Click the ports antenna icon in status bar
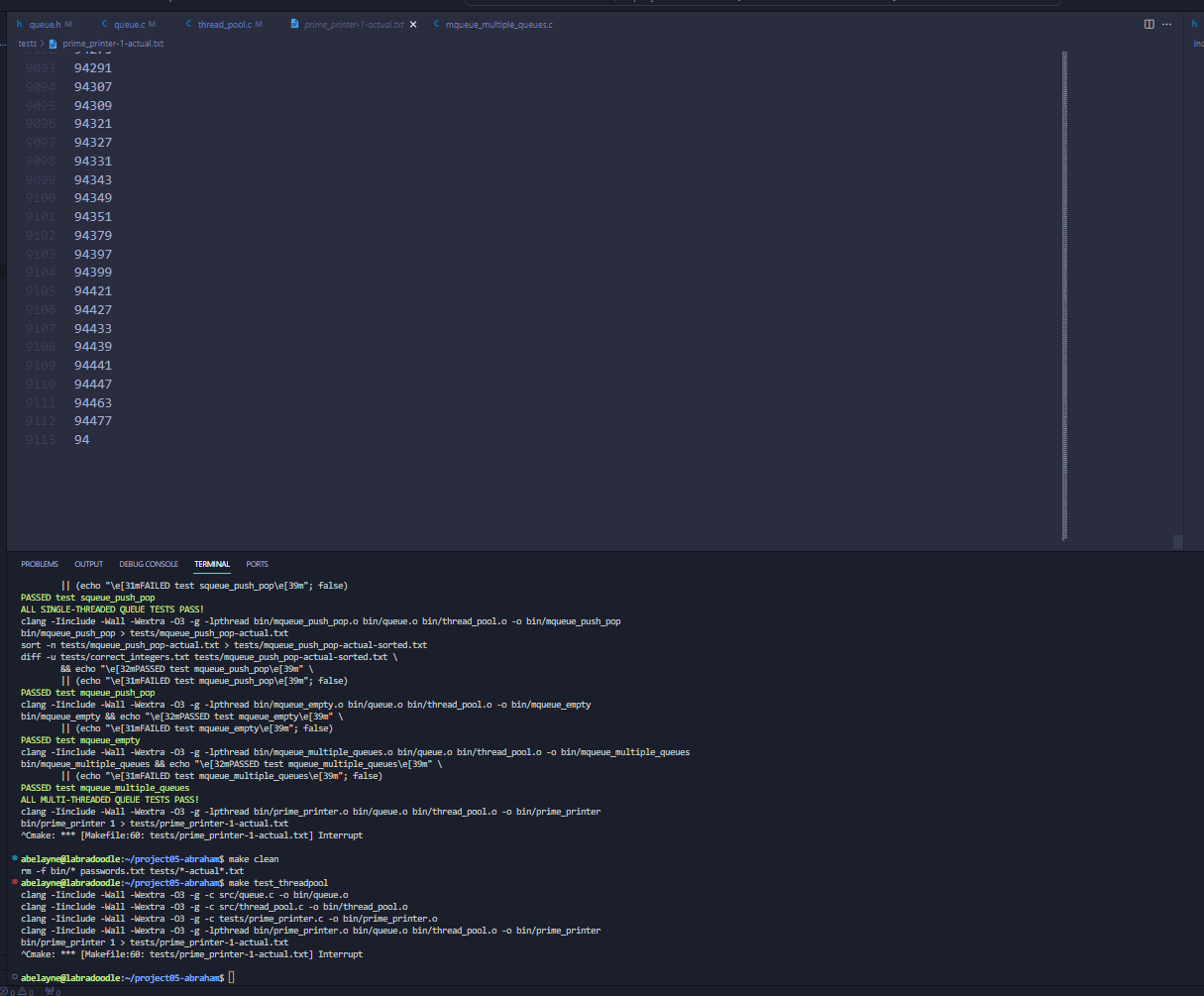This screenshot has height=996, width=1204. click(x=49, y=990)
